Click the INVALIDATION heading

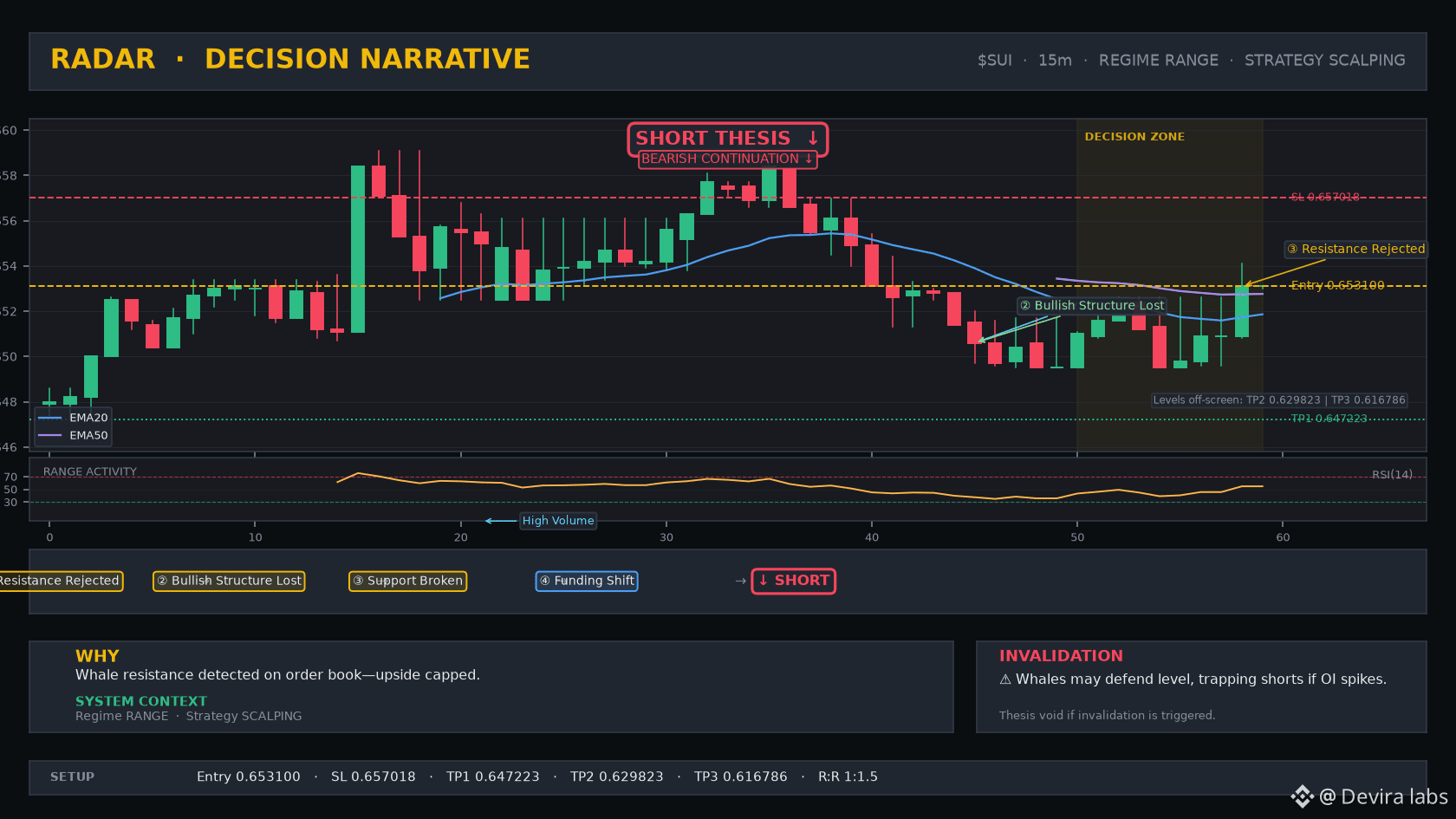coord(1061,656)
